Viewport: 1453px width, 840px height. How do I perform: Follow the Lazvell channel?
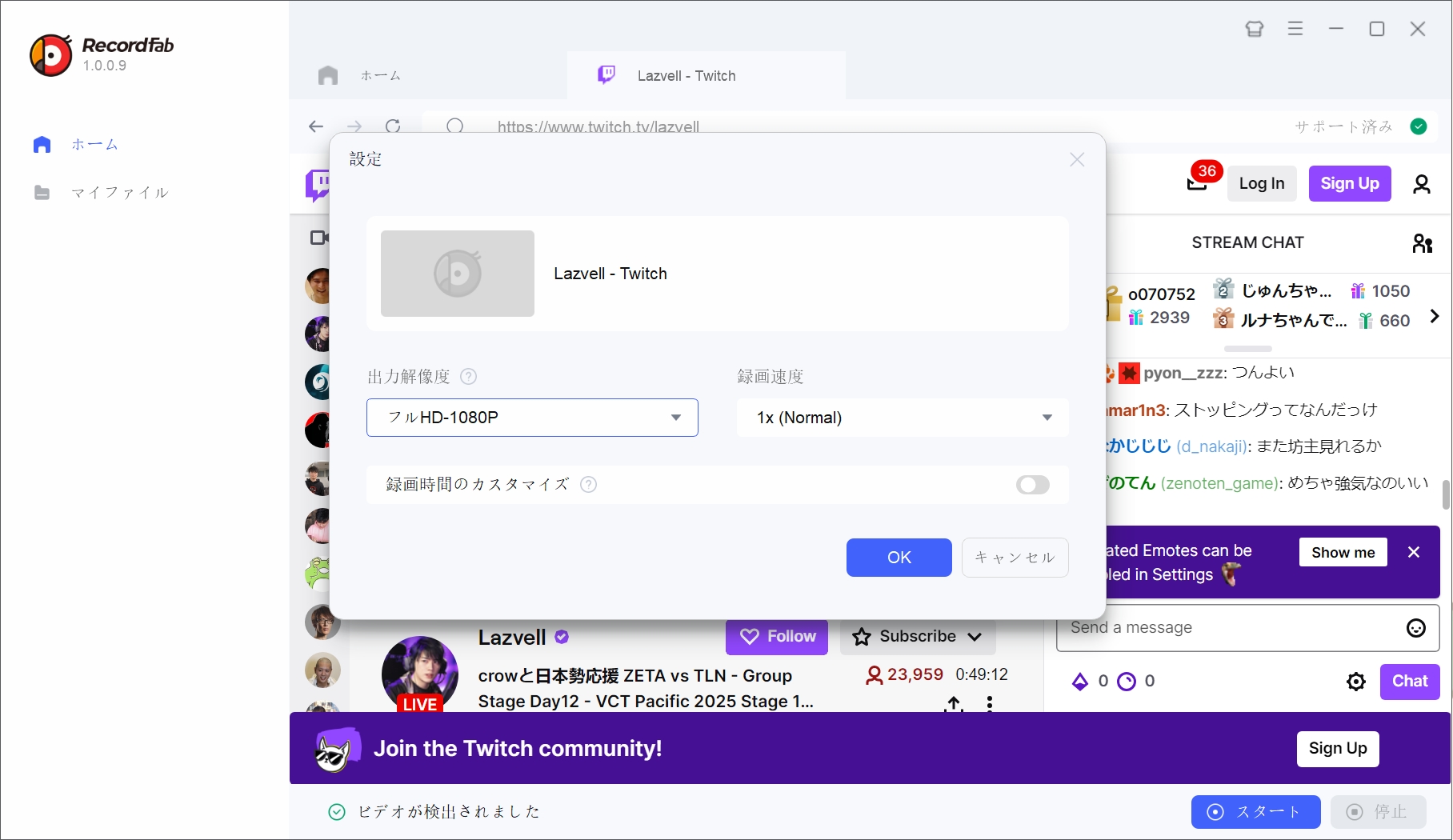click(777, 637)
